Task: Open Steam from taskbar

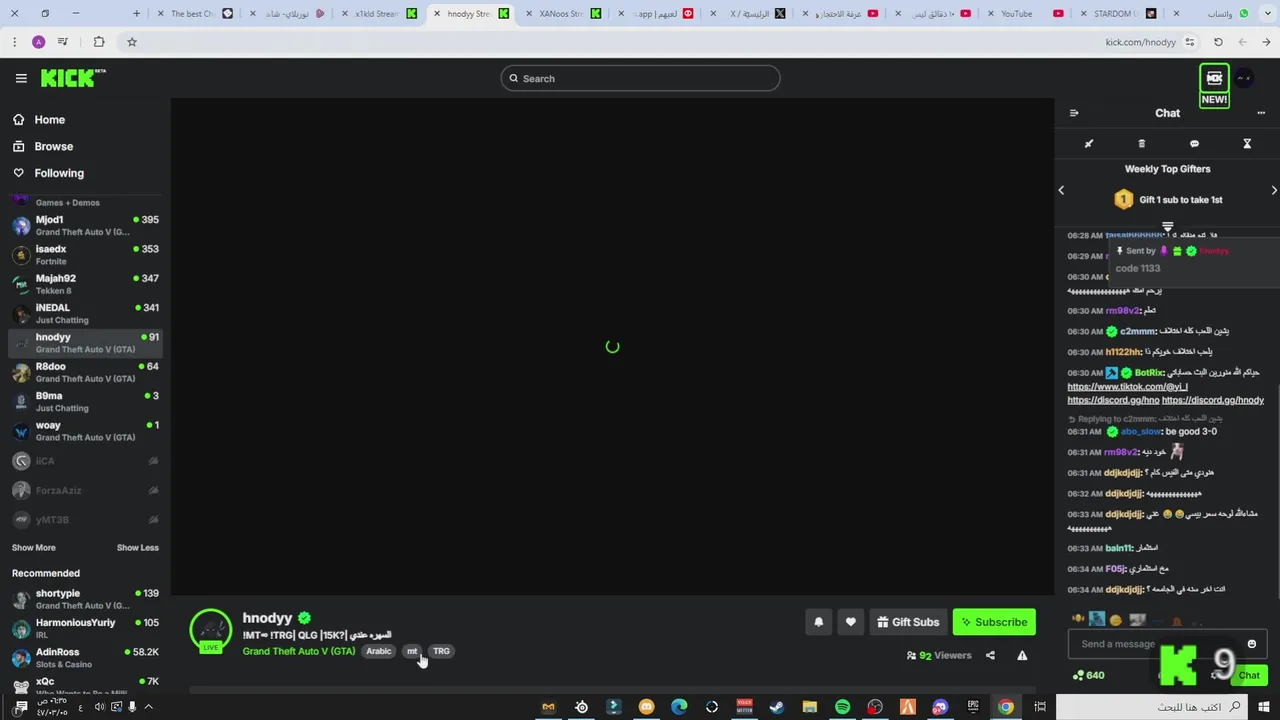Action: [x=777, y=707]
